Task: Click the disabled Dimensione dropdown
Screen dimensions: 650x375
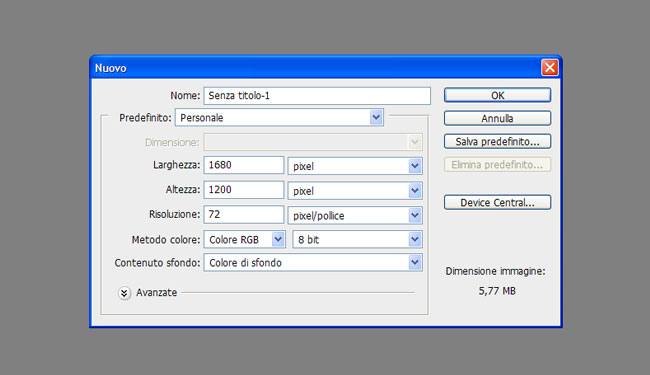Action: [x=313, y=142]
